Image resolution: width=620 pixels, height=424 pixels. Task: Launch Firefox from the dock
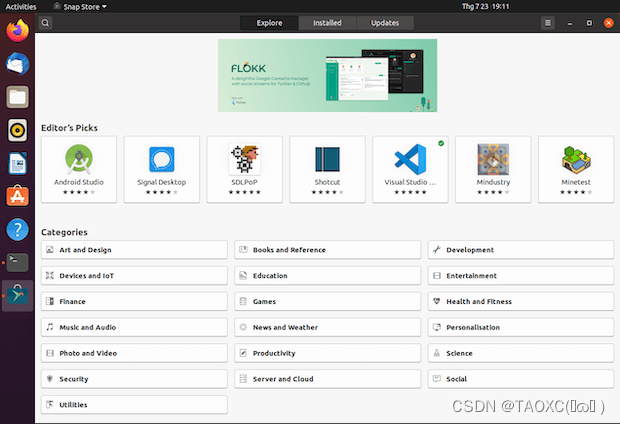(x=17, y=30)
